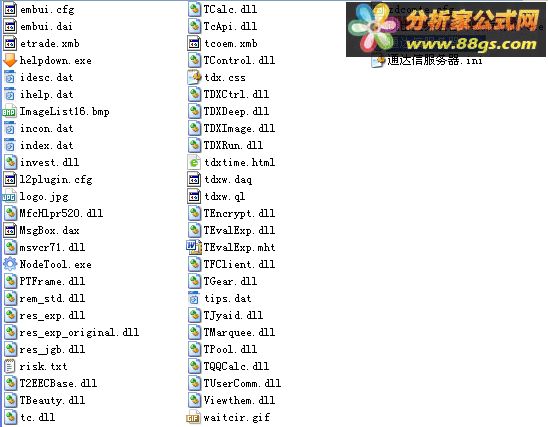Select the tdxtime.html browser icon
Image resolution: width=548 pixels, height=427 pixels.
point(194,162)
